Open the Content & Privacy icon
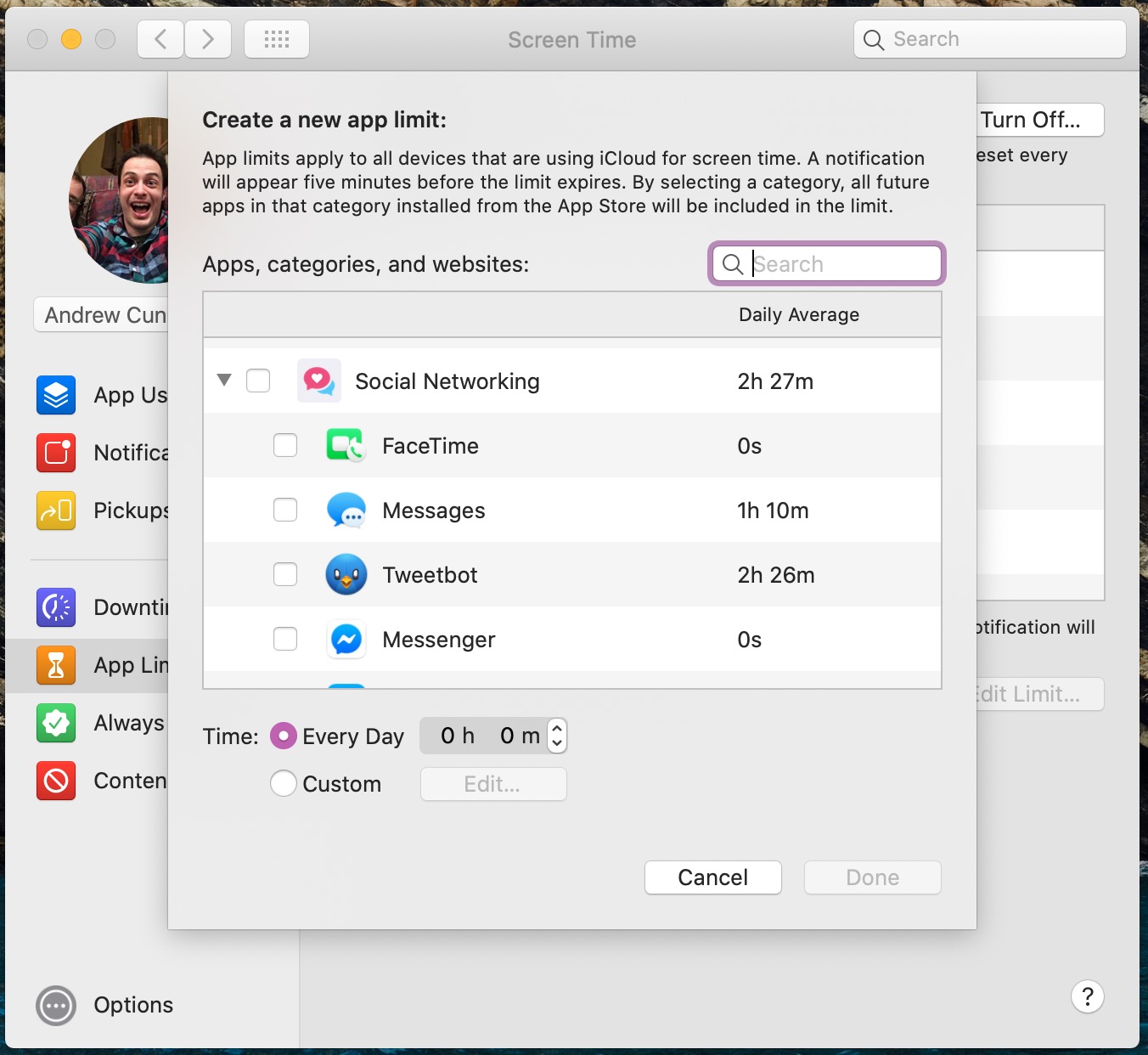Image resolution: width=1148 pixels, height=1055 pixels. 56,781
